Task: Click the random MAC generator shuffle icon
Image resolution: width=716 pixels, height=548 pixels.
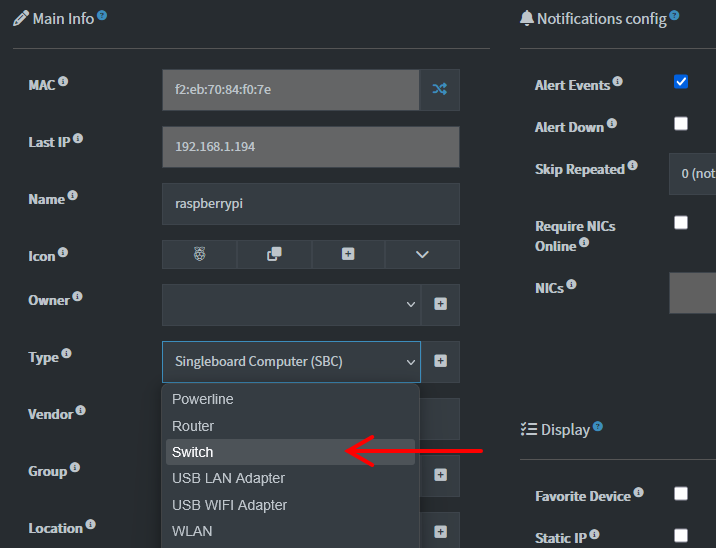Action: click(x=439, y=89)
